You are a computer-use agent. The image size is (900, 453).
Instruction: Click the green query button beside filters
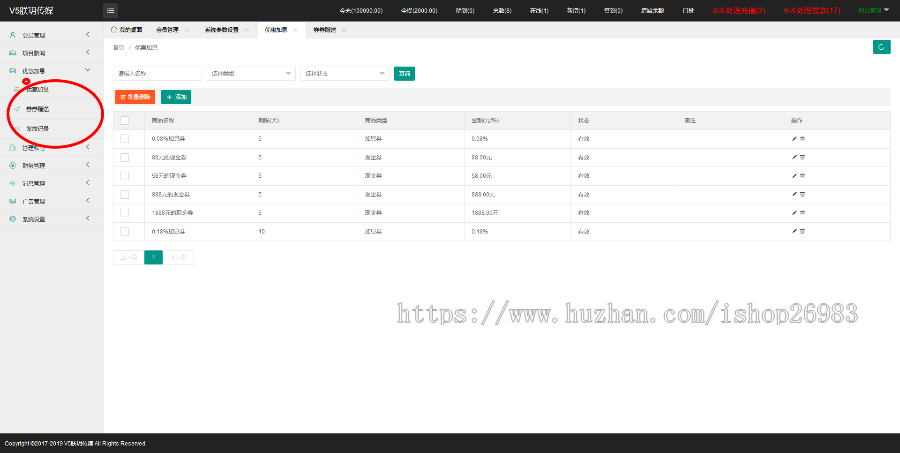(x=405, y=73)
